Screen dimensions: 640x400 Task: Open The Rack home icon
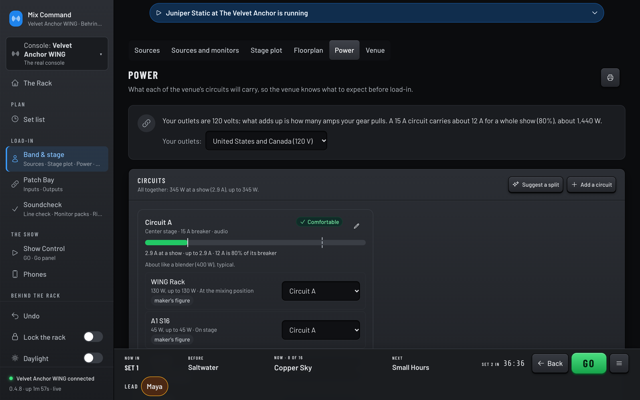tap(15, 83)
